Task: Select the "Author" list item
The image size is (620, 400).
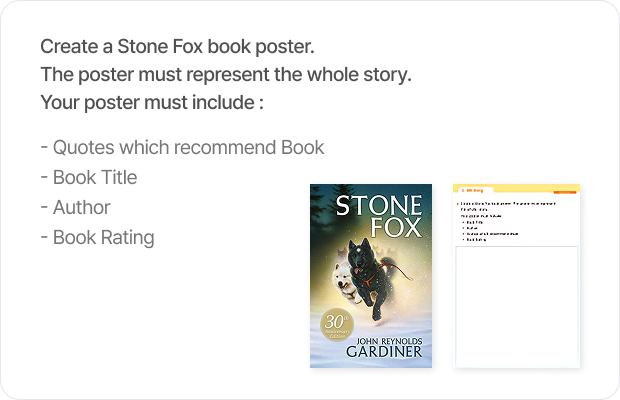Action: 75,208
